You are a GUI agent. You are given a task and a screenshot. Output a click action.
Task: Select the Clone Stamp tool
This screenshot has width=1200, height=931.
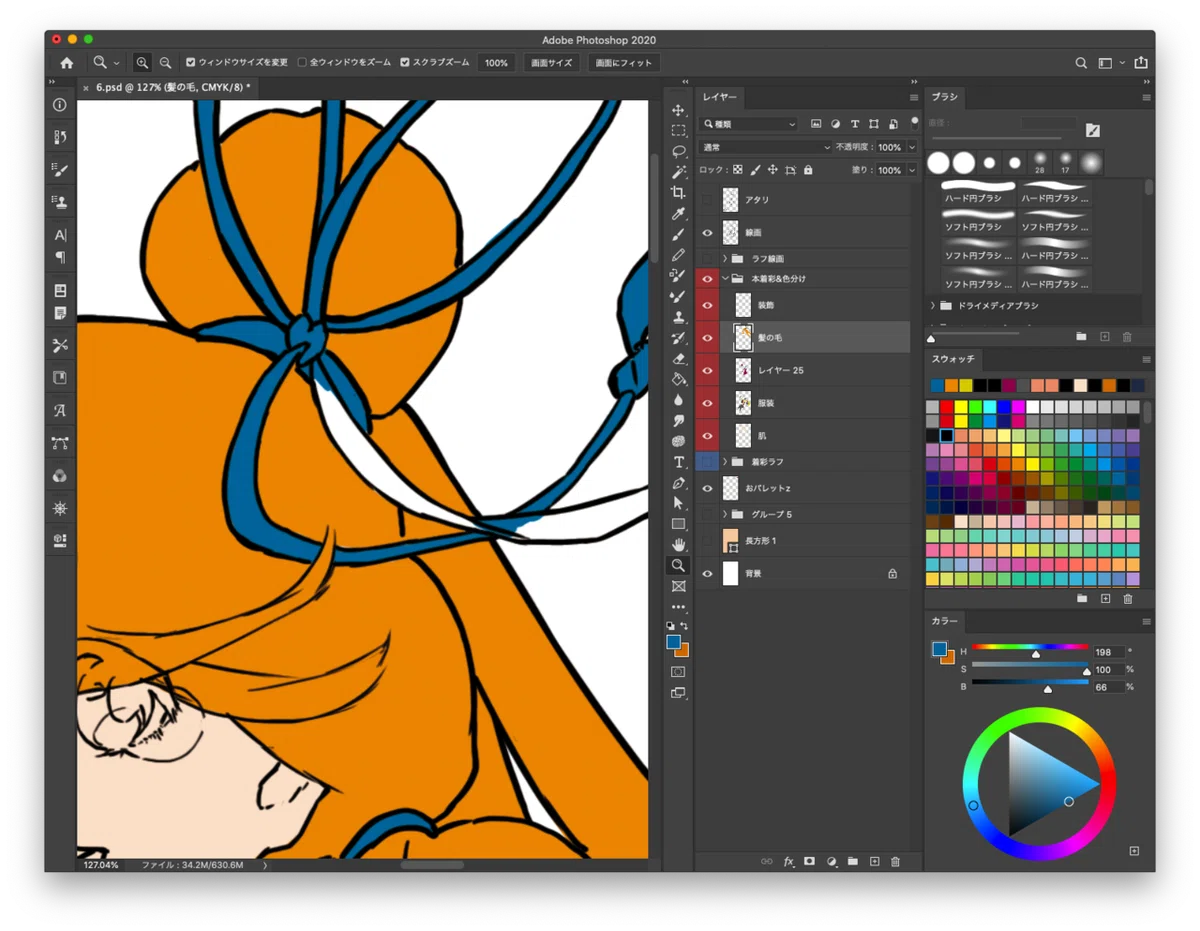678,317
